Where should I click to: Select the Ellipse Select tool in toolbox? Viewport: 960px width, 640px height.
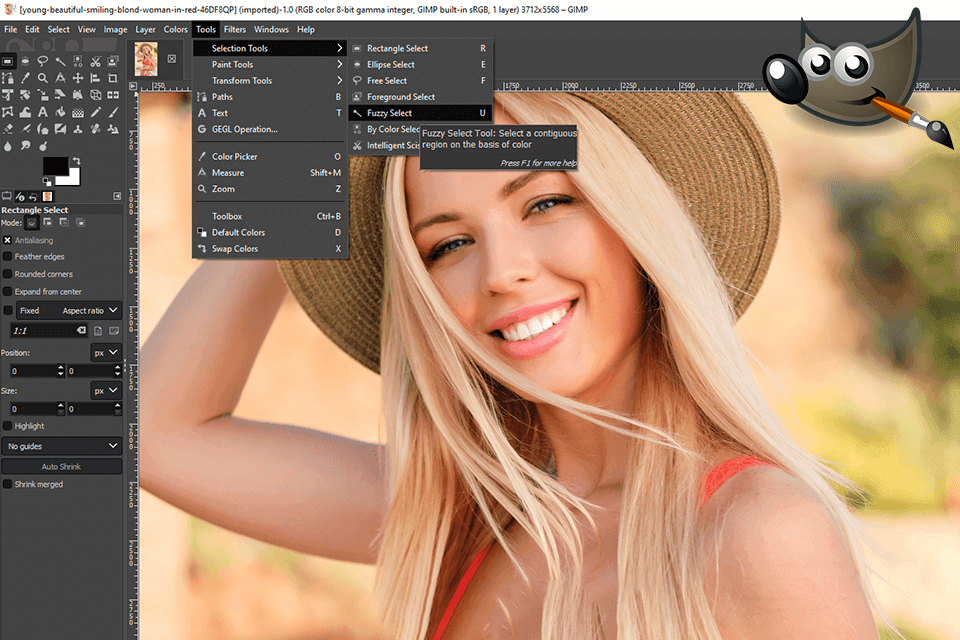(25, 61)
